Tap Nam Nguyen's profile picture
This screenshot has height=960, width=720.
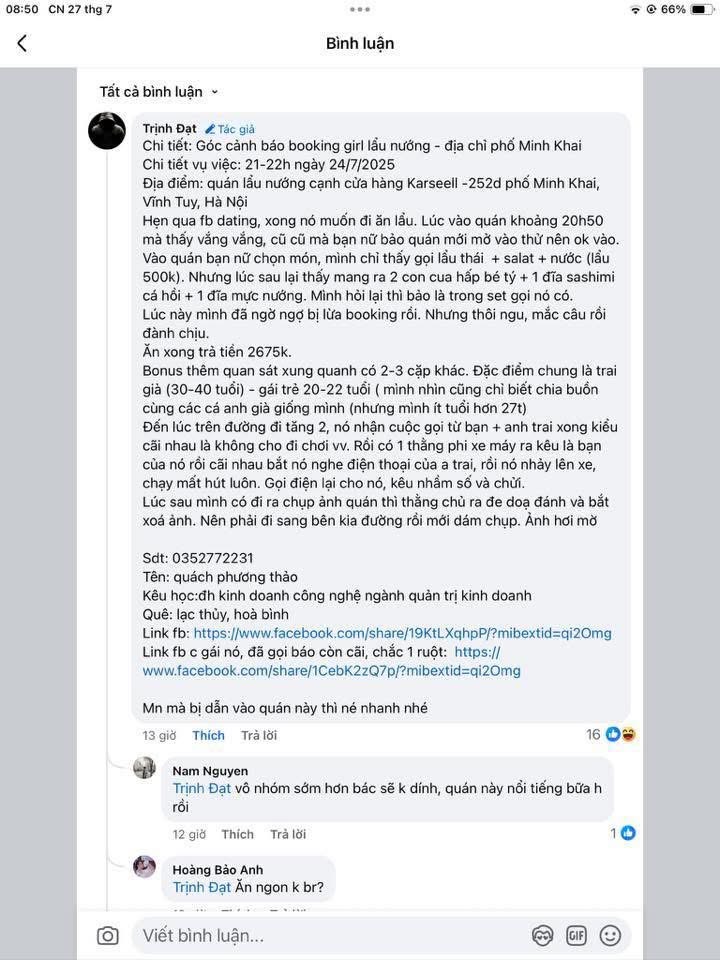click(145, 768)
